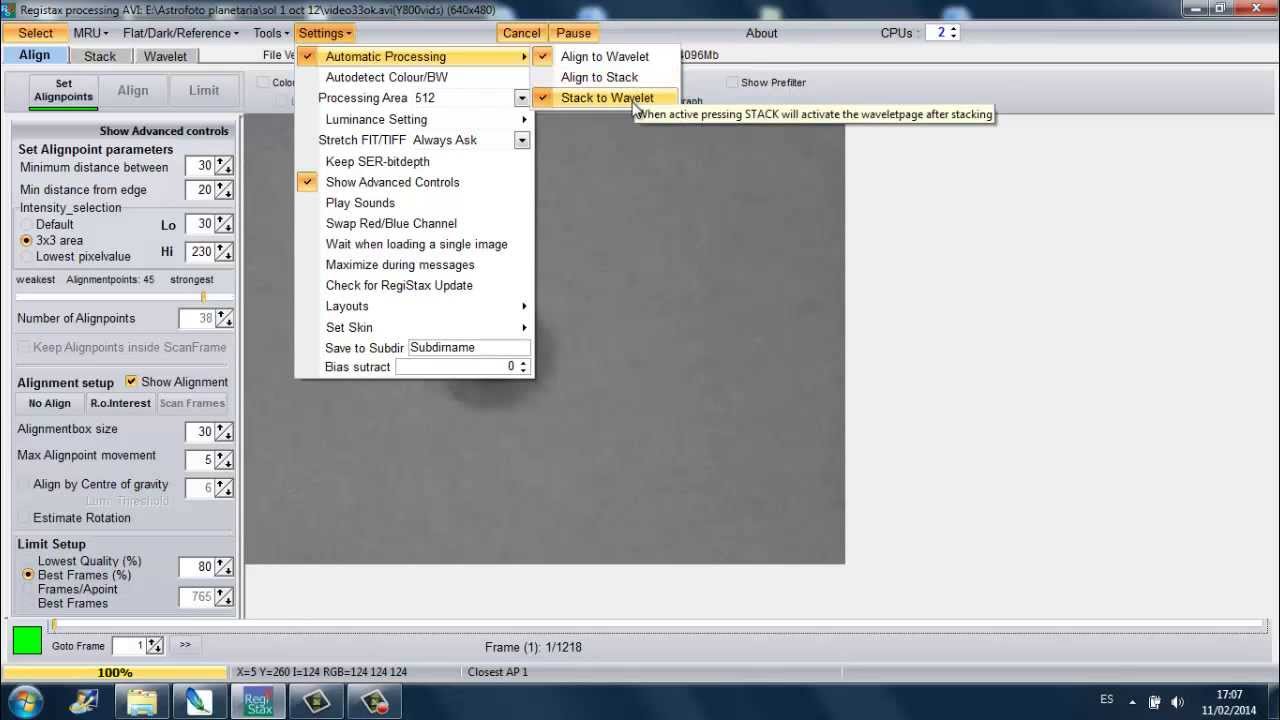Click the ES language indicator
This screenshot has width=1280, height=720.
pyautogui.click(x=1106, y=699)
